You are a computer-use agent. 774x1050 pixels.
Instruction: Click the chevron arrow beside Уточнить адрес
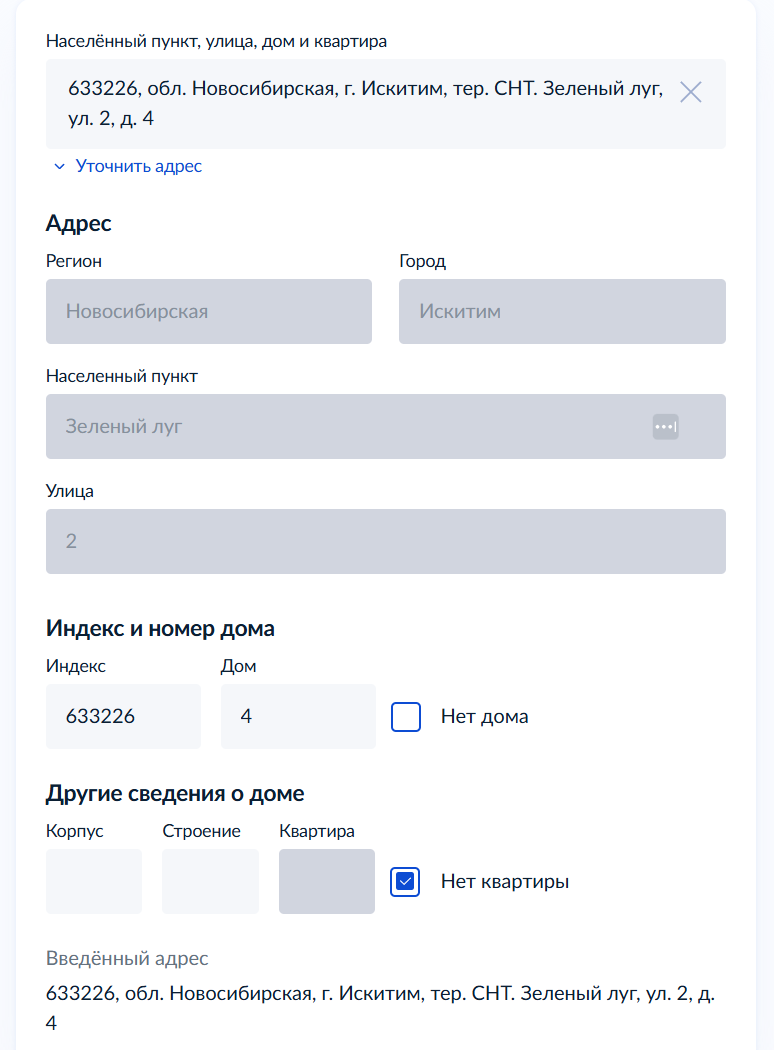point(59,166)
